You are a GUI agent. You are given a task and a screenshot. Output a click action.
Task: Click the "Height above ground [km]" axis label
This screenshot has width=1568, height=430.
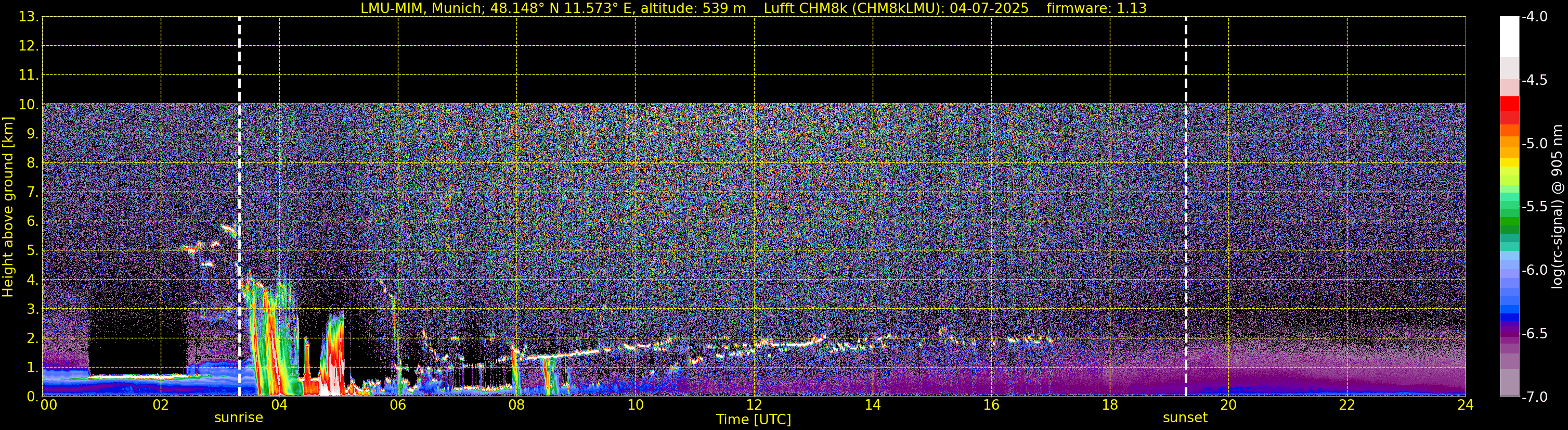click(x=8, y=207)
